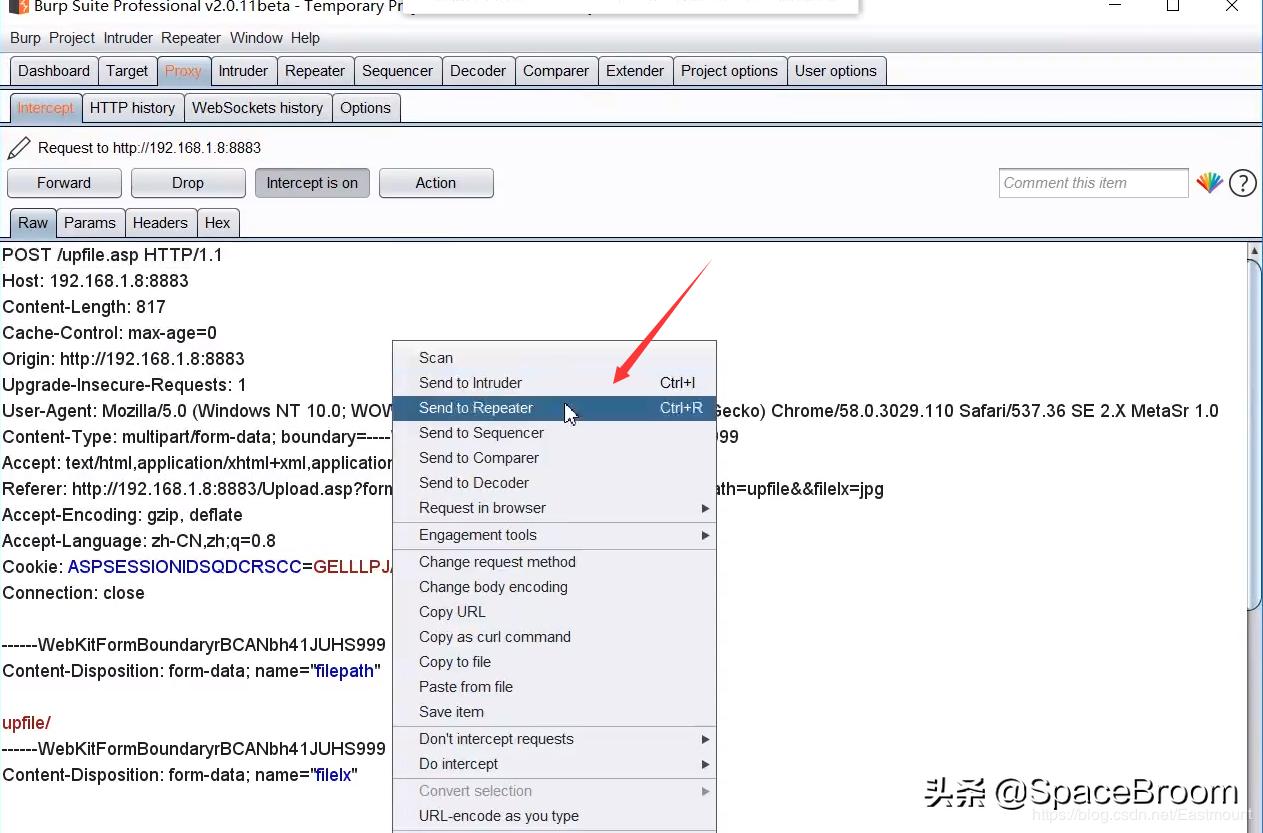This screenshot has width=1263, height=833.
Task: Switch to the Sequencer tab
Action: tap(397, 71)
